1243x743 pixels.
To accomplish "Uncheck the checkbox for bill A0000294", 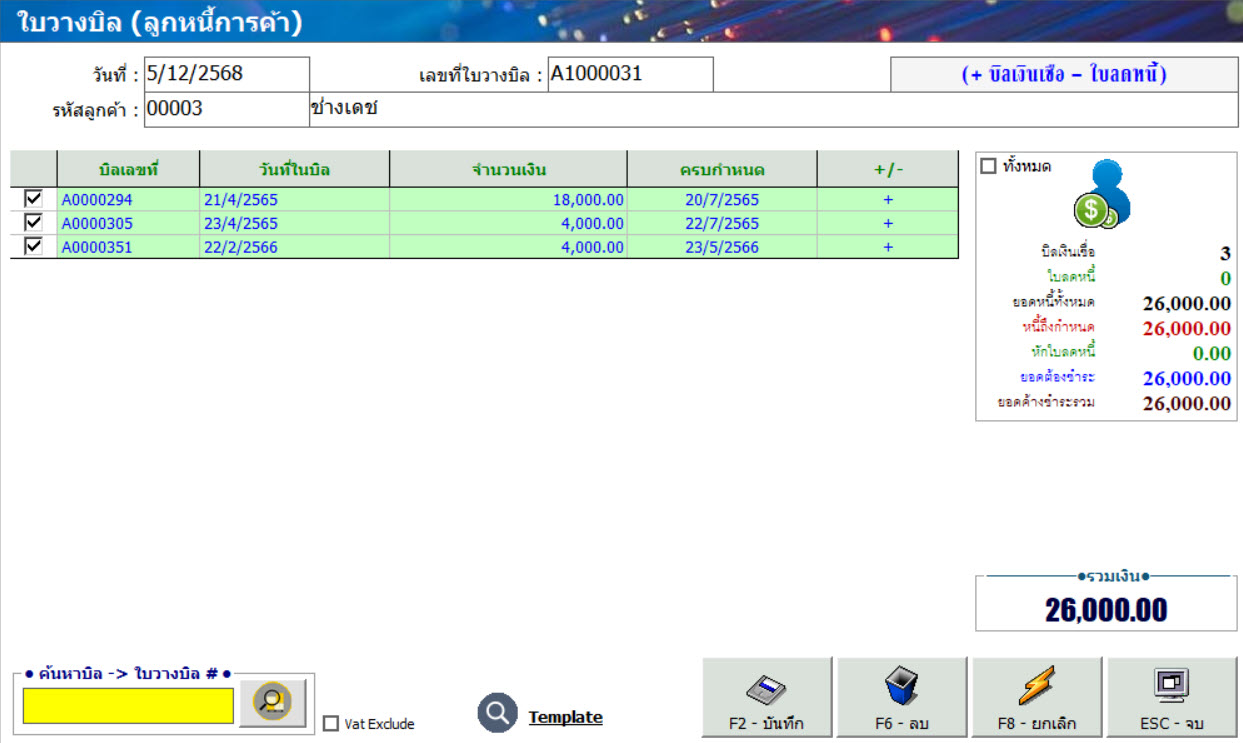I will coord(33,199).
